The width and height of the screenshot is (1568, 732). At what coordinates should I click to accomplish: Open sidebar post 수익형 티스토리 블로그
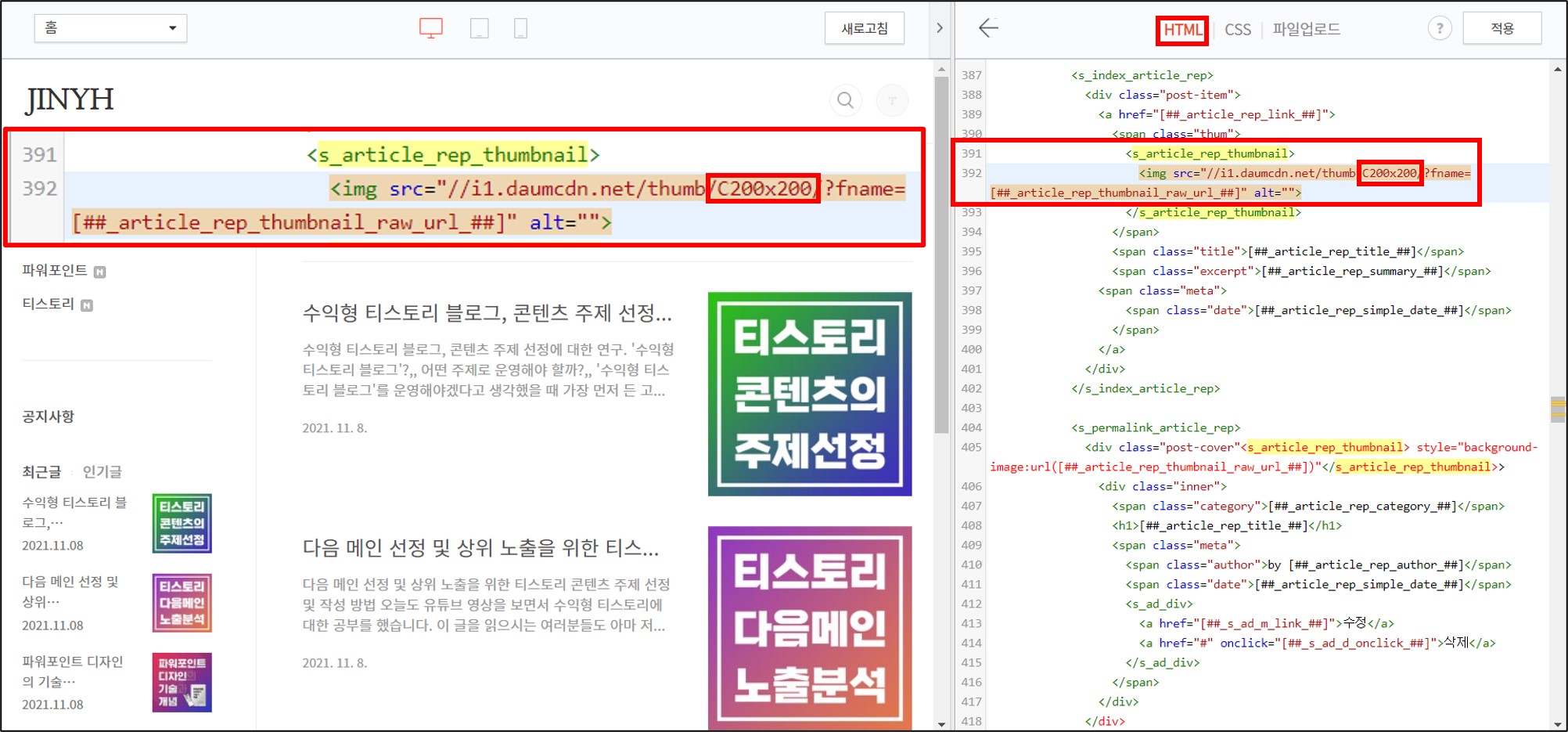(75, 512)
